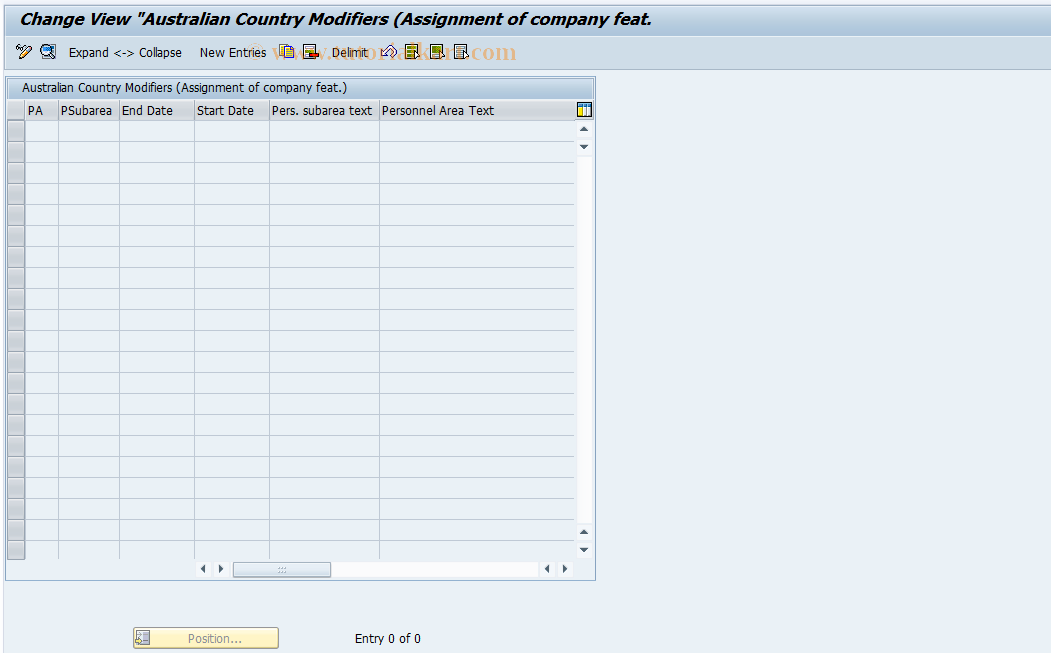Click the first row End Date cell
The image size is (1051, 653).
157,131
